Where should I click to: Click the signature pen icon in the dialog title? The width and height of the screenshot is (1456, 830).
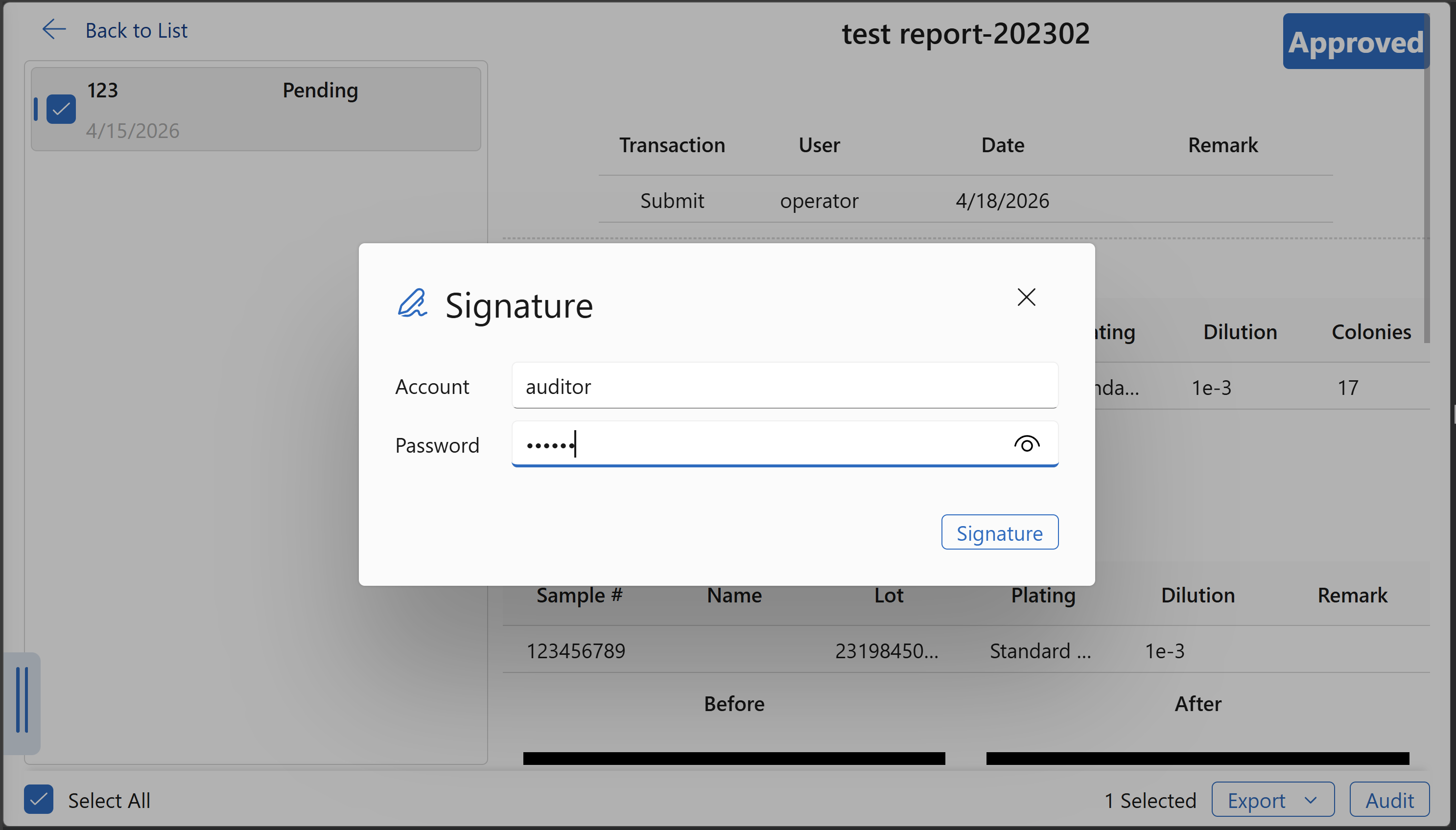tap(412, 303)
